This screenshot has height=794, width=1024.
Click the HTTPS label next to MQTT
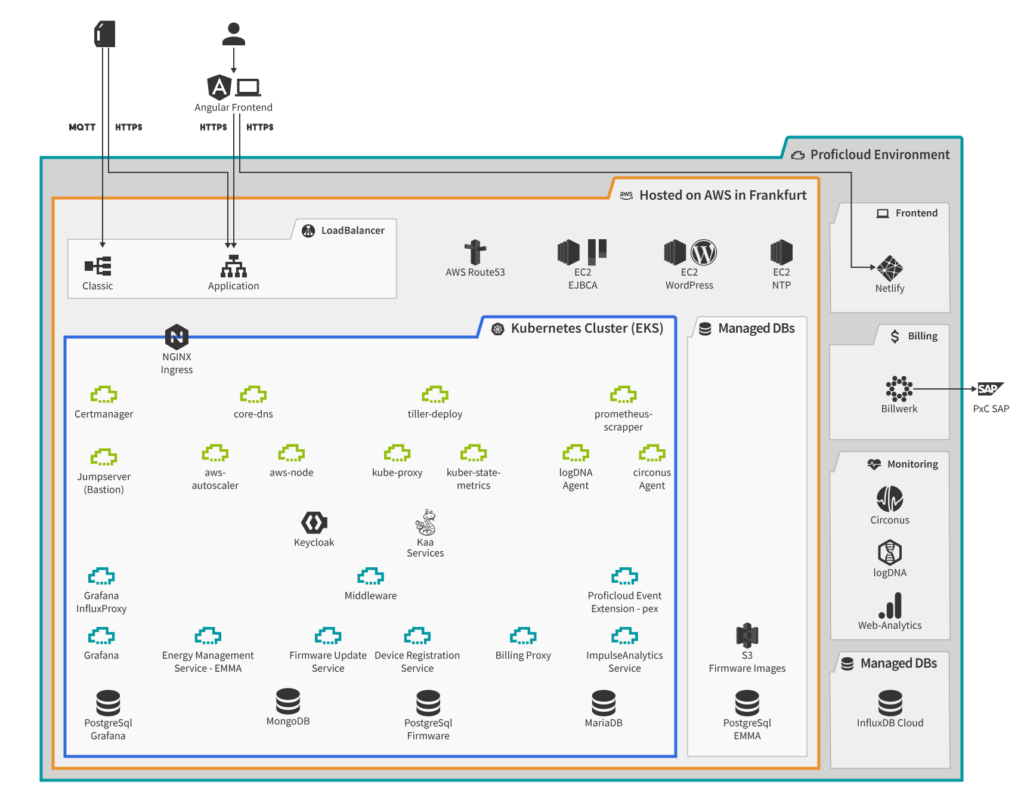[129, 127]
